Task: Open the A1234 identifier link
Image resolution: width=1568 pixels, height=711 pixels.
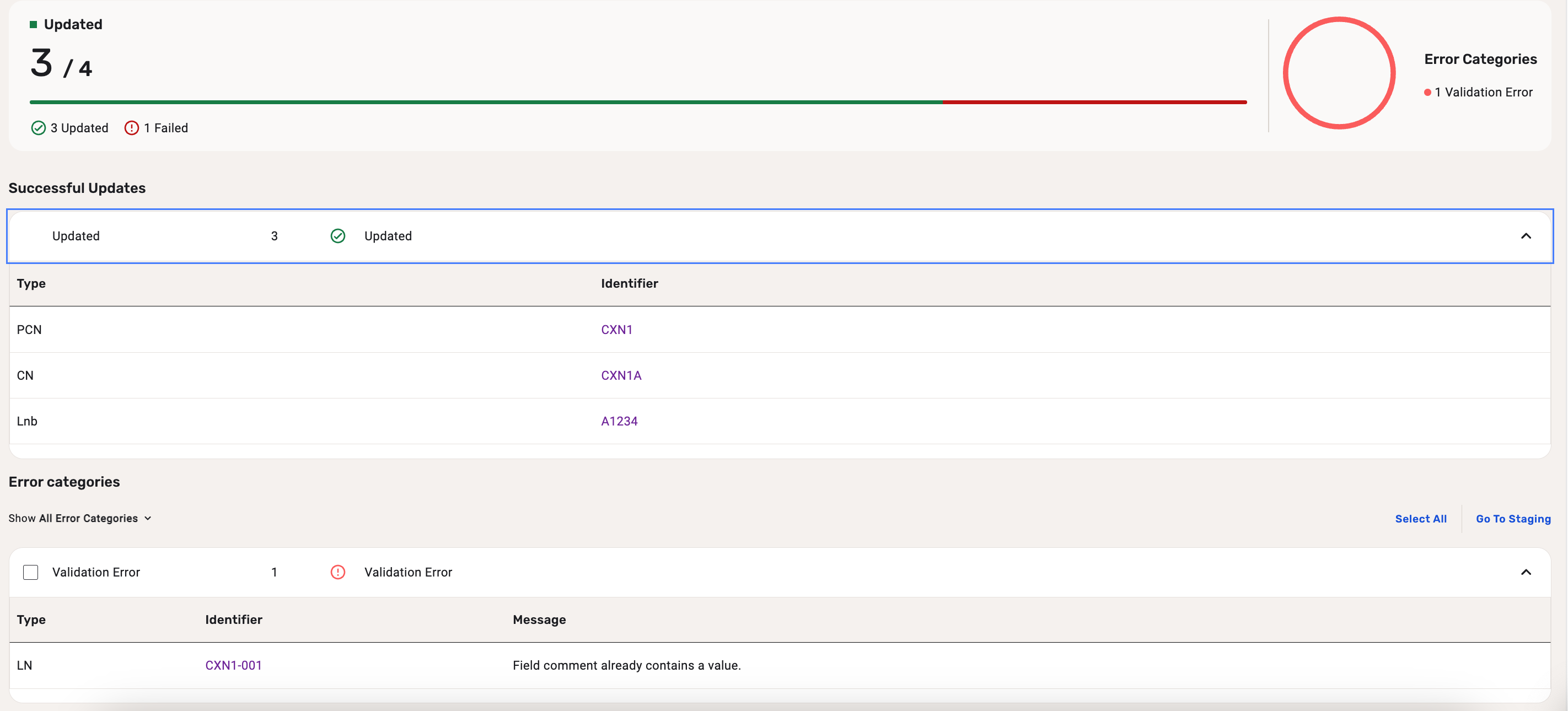Action: [x=619, y=421]
